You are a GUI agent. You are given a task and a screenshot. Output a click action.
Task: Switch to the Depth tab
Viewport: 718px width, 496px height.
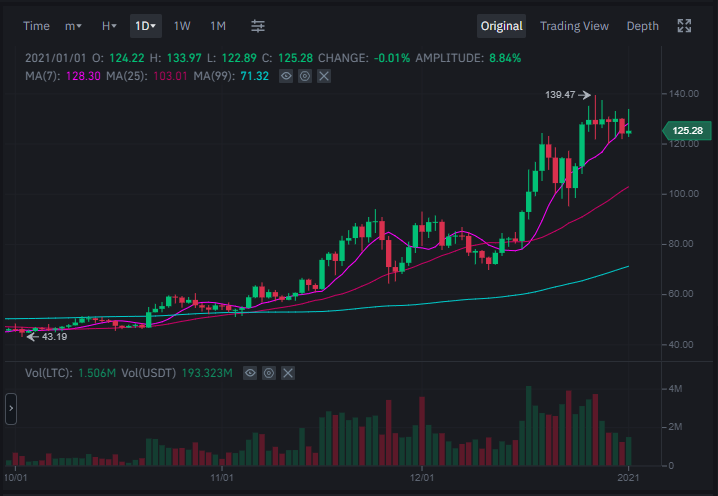pos(642,26)
